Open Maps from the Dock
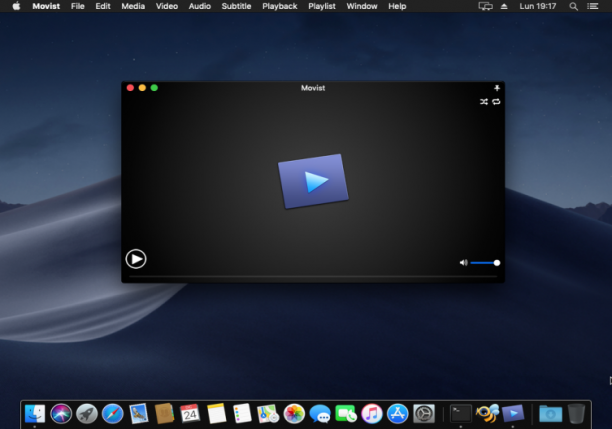612x429 pixels. point(268,414)
